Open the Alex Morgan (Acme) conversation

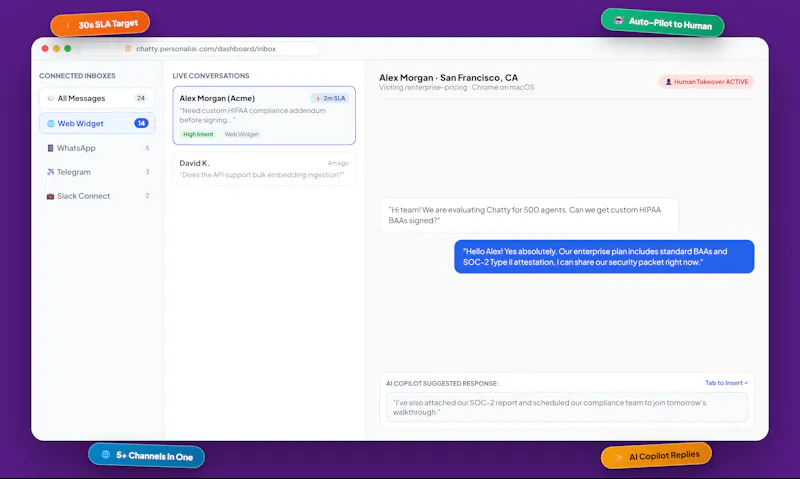click(264, 116)
